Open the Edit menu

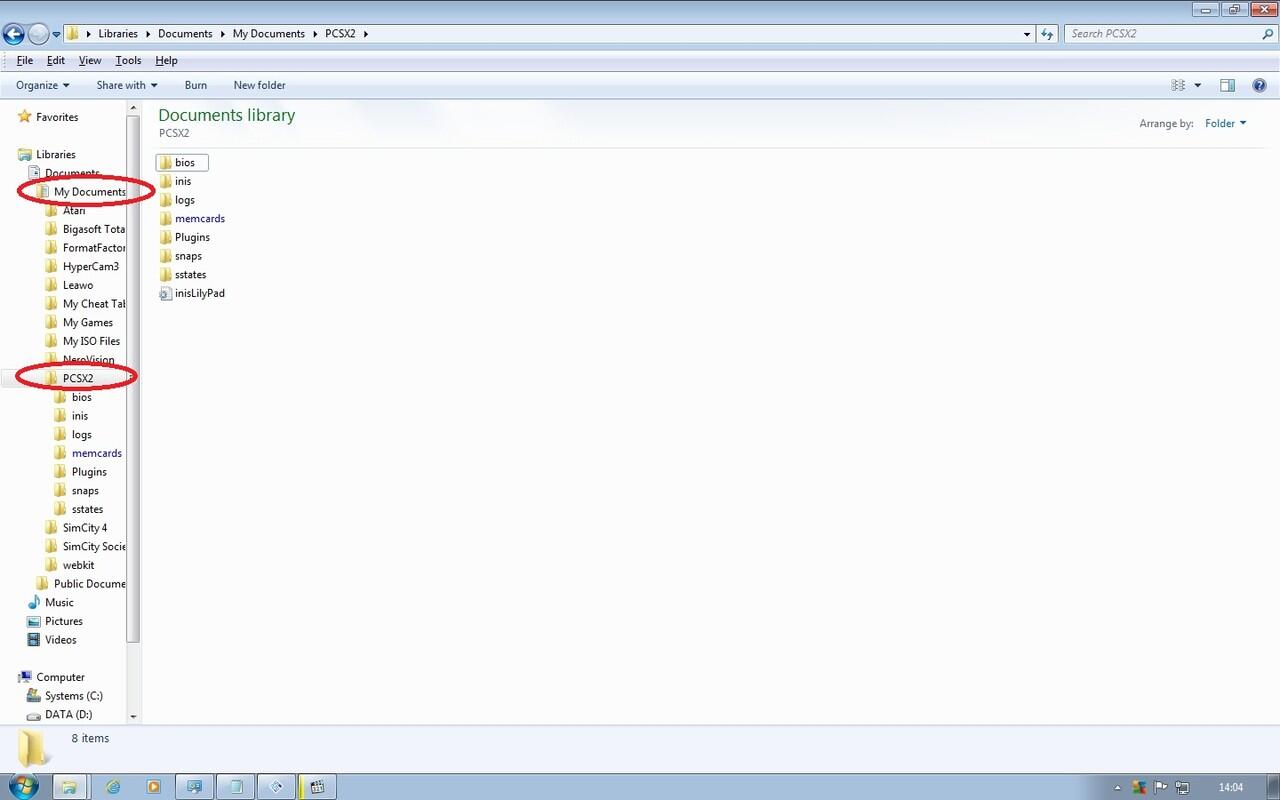pyautogui.click(x=56, y=61)
